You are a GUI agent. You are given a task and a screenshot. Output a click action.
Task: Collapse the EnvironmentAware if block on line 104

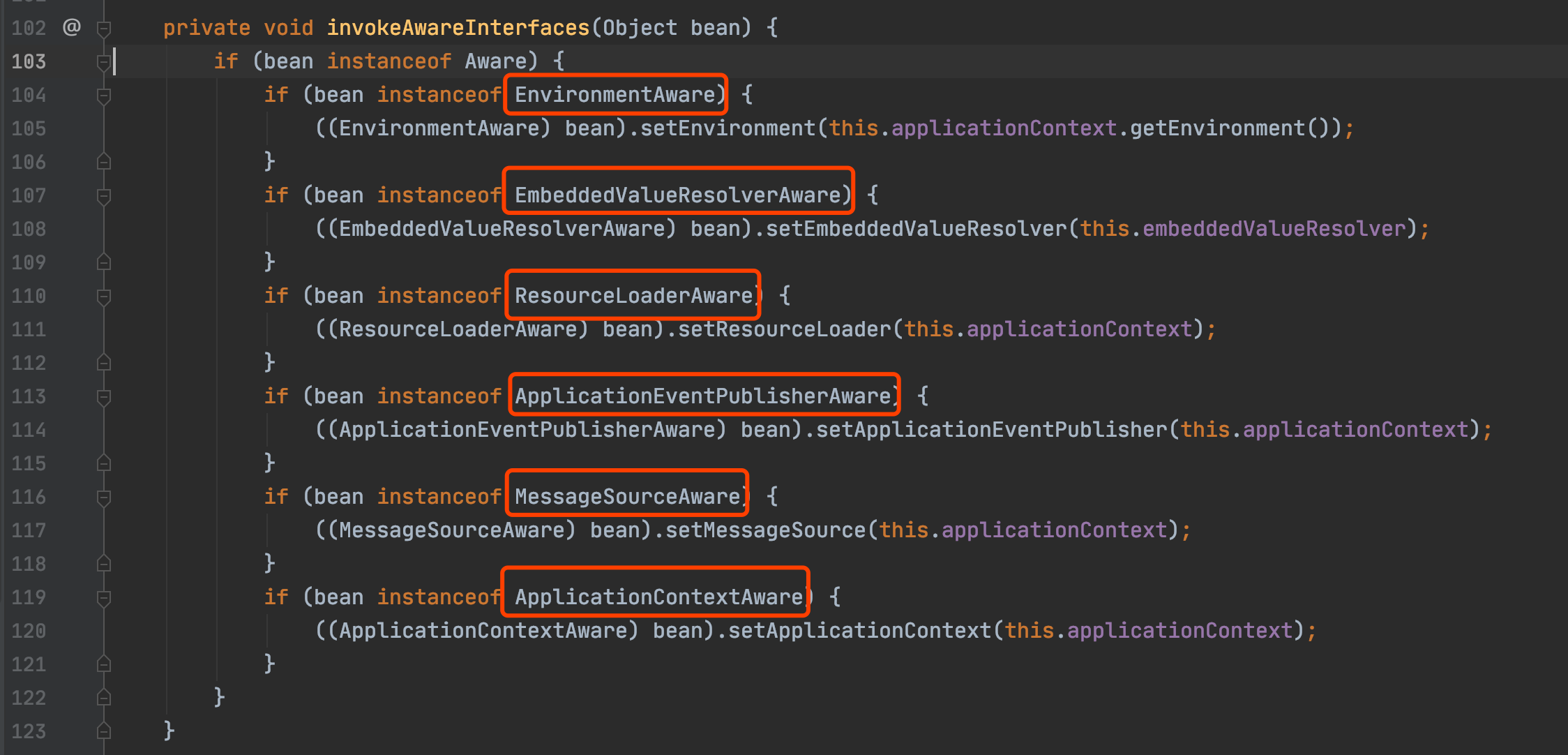(104, 96)
